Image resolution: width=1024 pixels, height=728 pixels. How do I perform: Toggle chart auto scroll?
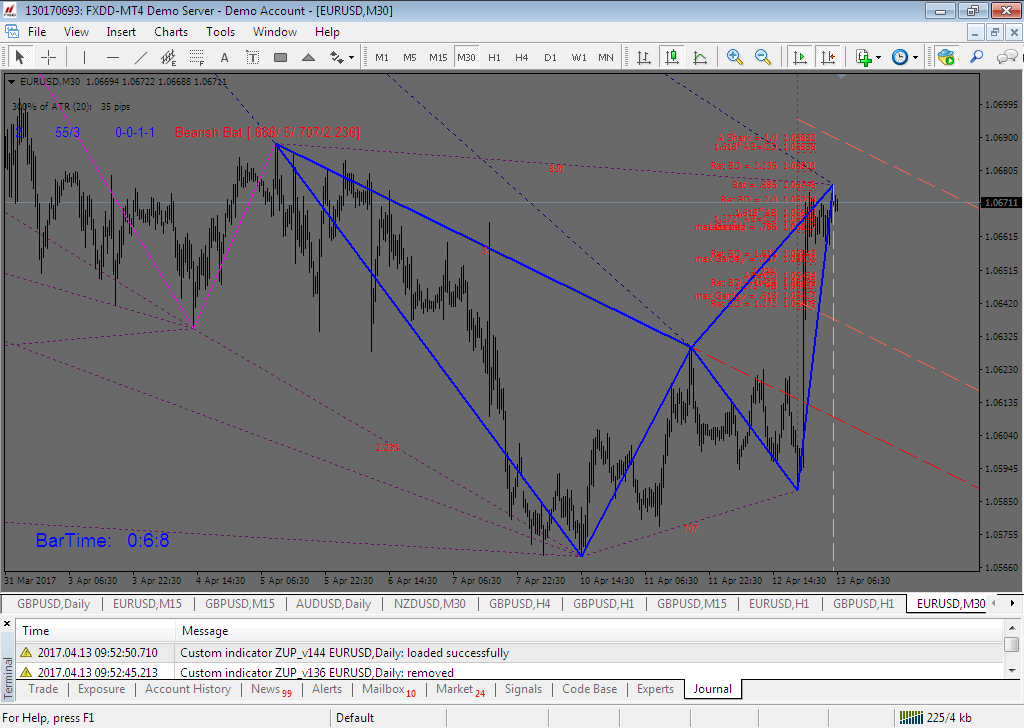[x=800, y=57]
